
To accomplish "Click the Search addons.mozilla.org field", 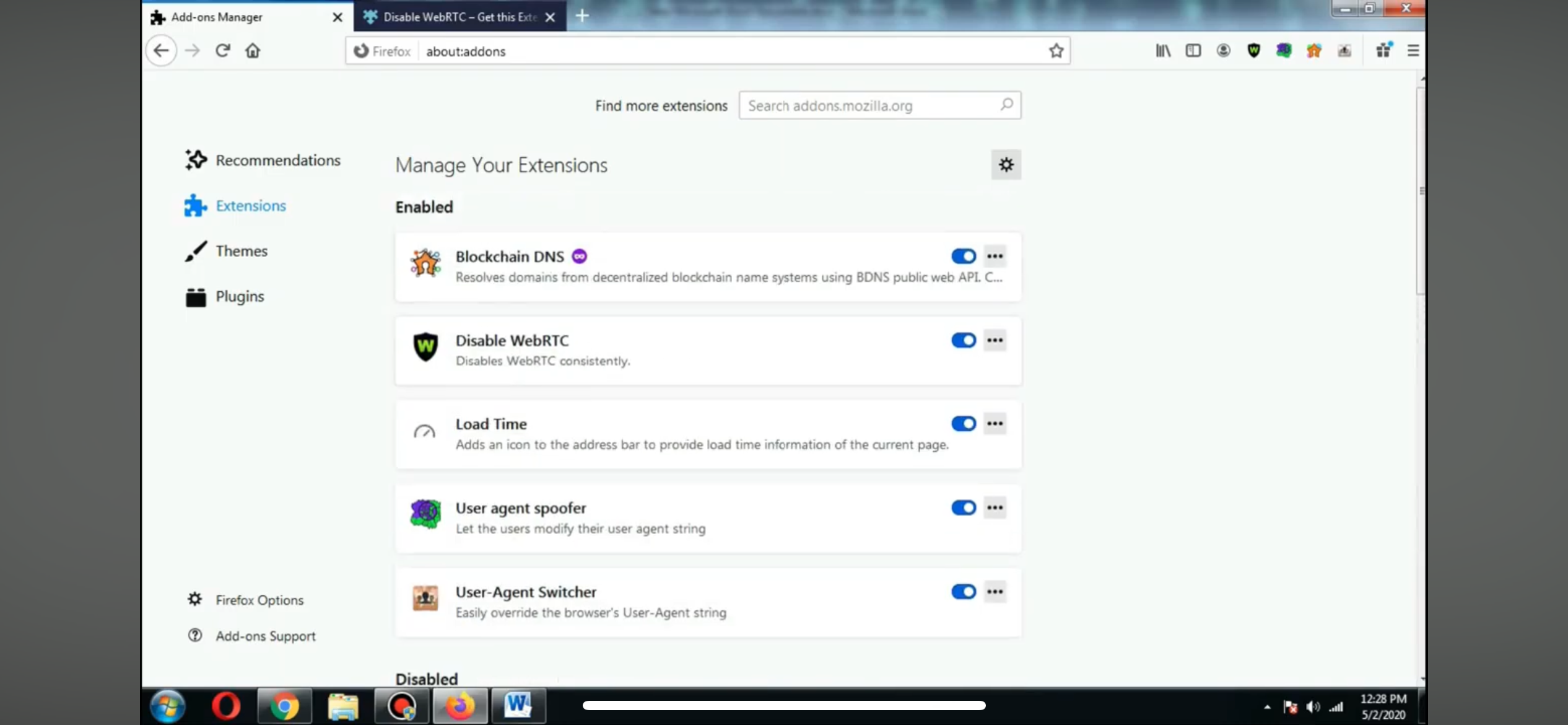I will tap(879, 105).
